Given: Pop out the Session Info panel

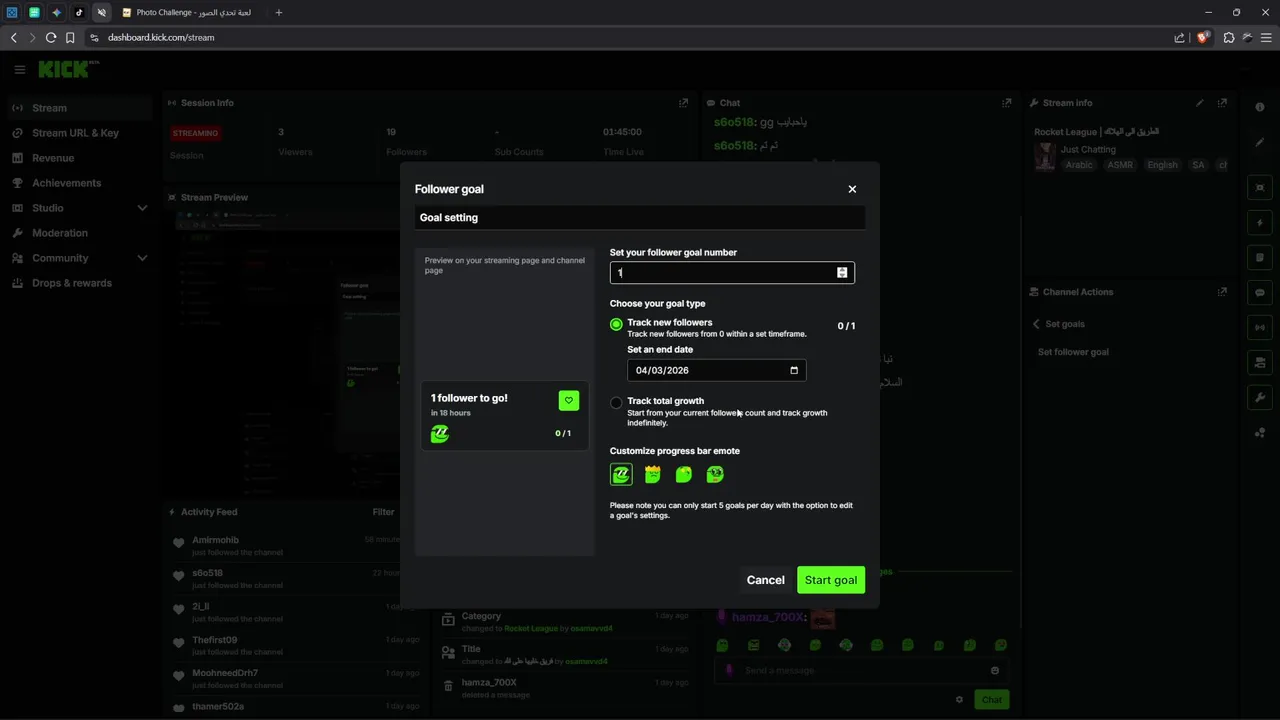Looking at the screenshot, I should coord(683,103).
